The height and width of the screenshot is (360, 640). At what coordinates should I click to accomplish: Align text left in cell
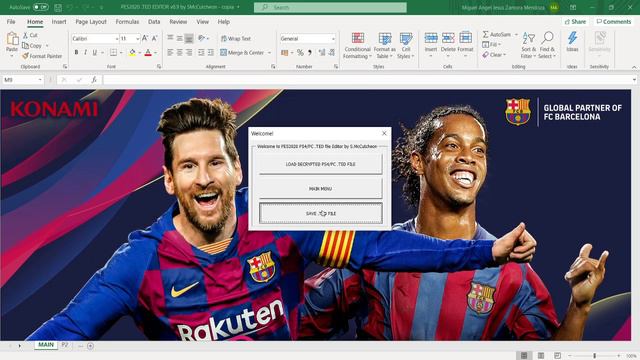point(170,53)
